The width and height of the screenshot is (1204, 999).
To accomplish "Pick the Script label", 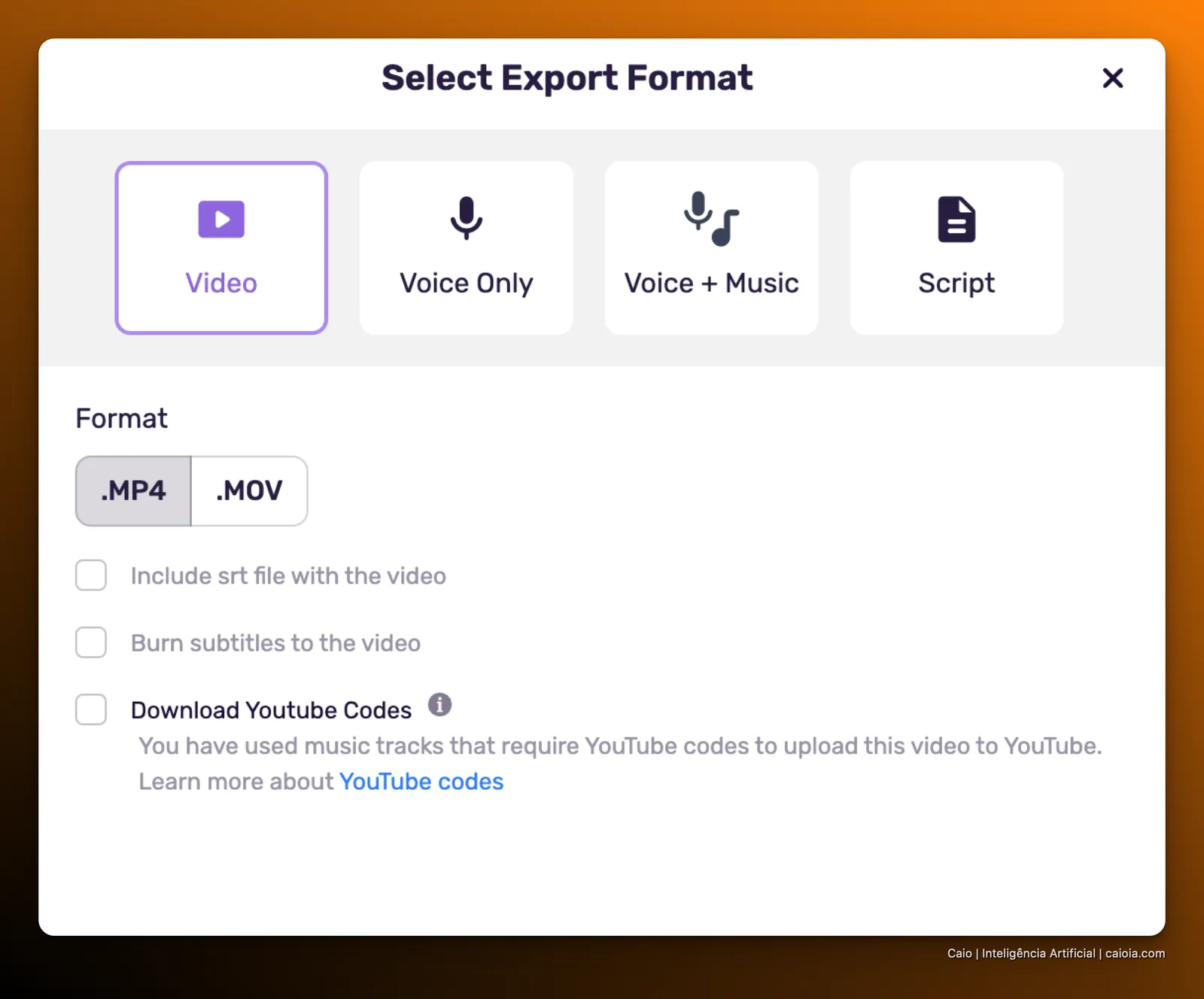I will [956, 284].
